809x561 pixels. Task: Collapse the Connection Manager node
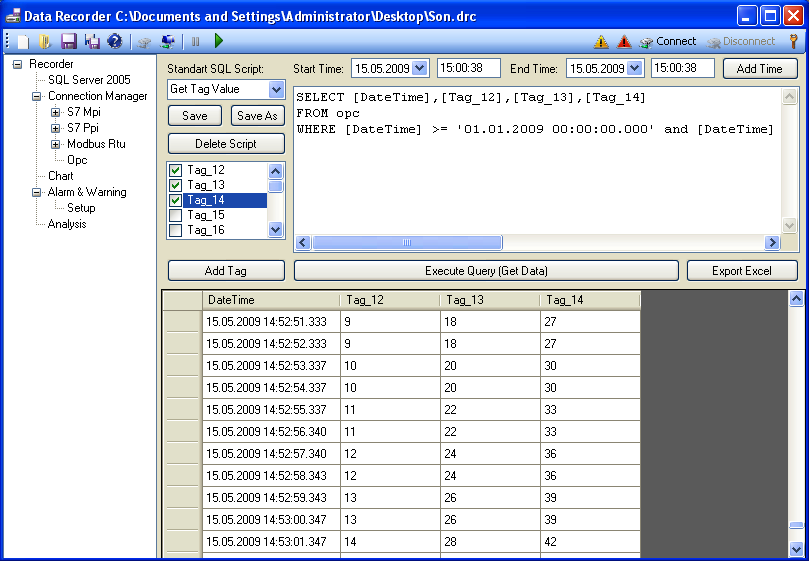point(36,96)
